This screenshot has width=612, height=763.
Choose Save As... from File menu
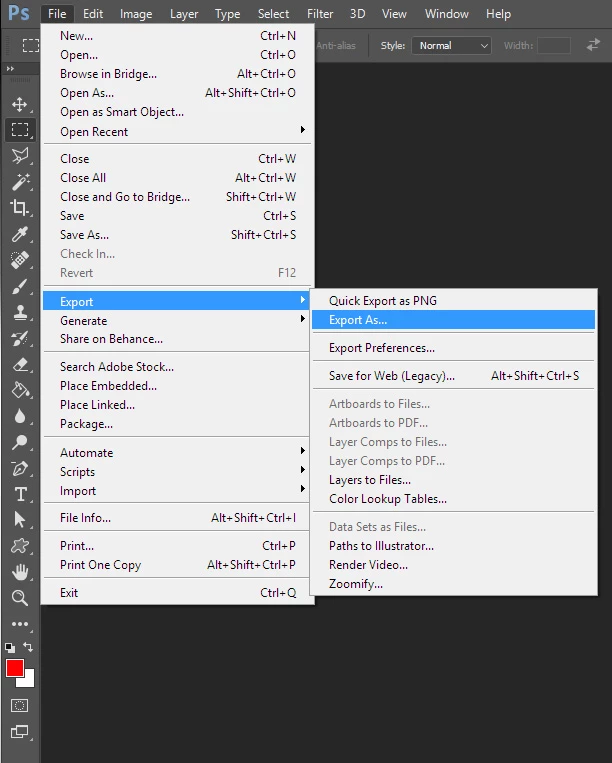click(177, 235)
